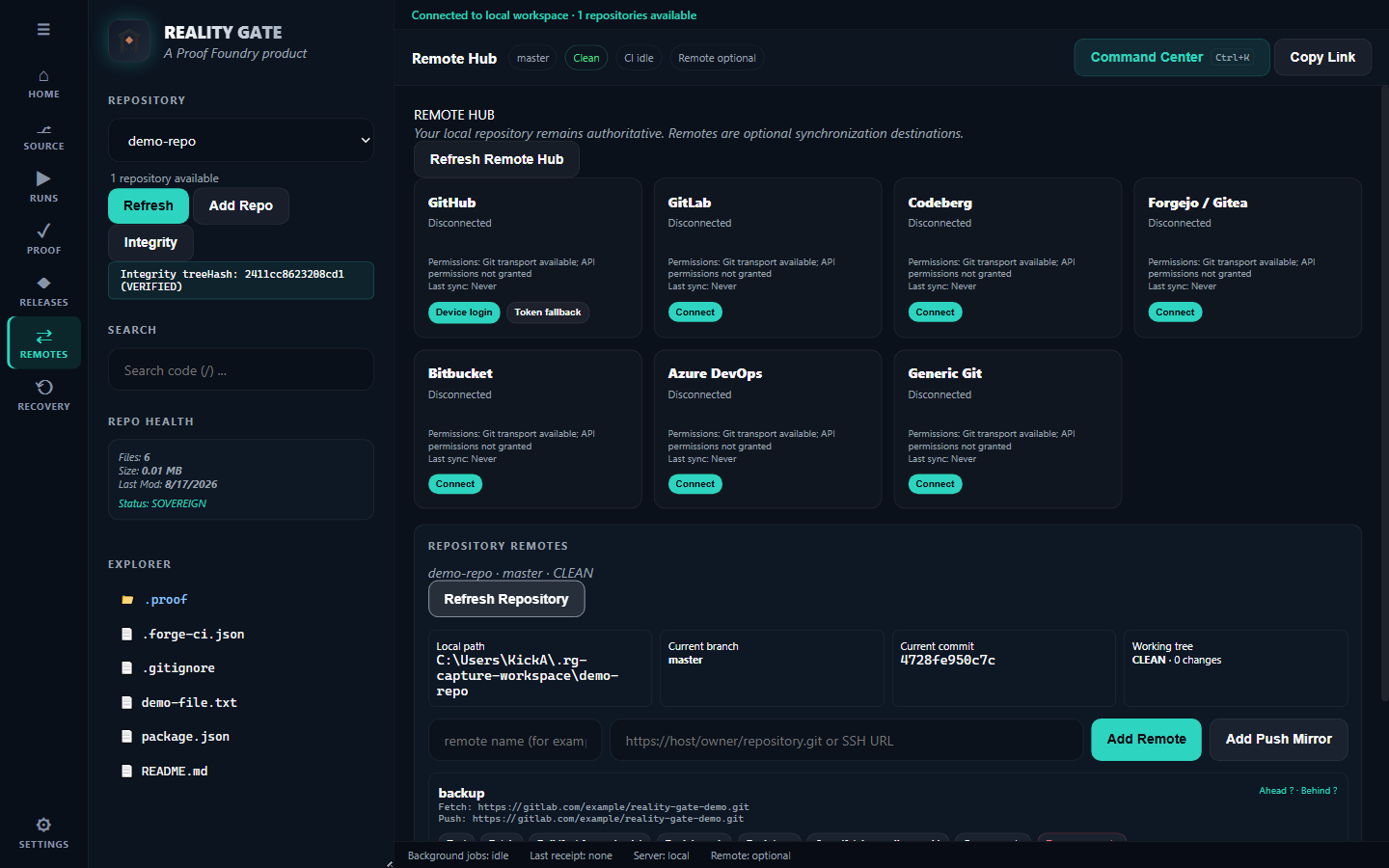Image resolution: width=1389 pixels, height=868 pixels.
Task: Click the CI idle chip
Action: pos(639,58)
